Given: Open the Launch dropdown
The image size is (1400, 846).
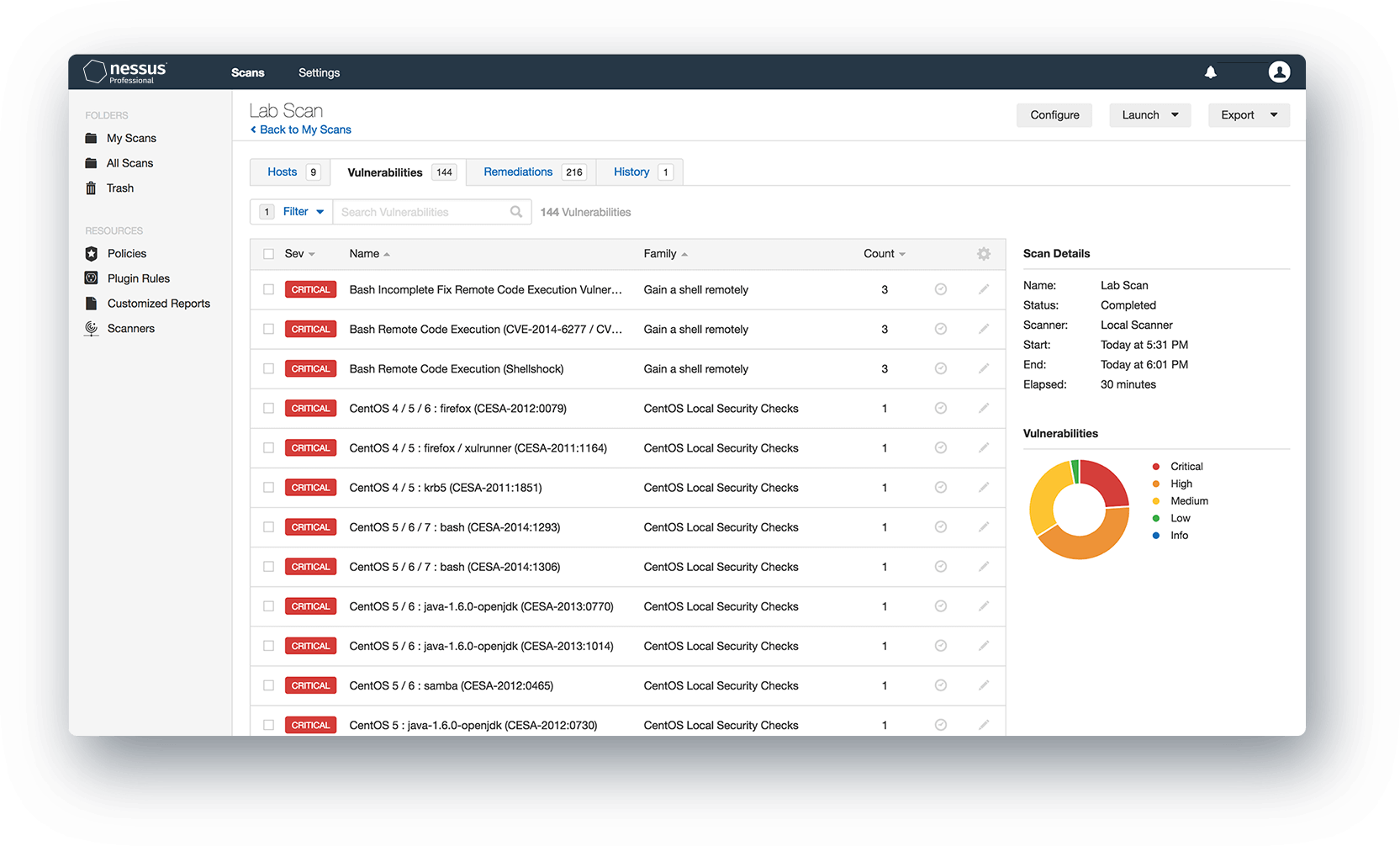Looking at the screenshot, I should coord(1149,115).
